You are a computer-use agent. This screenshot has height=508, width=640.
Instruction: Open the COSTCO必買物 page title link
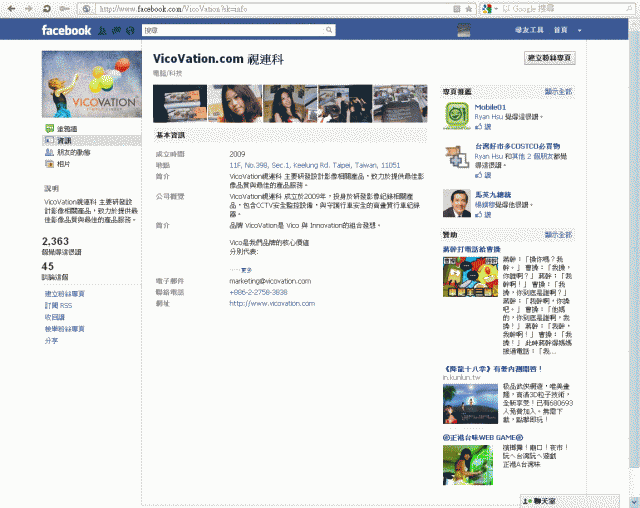tap(518, 146)
